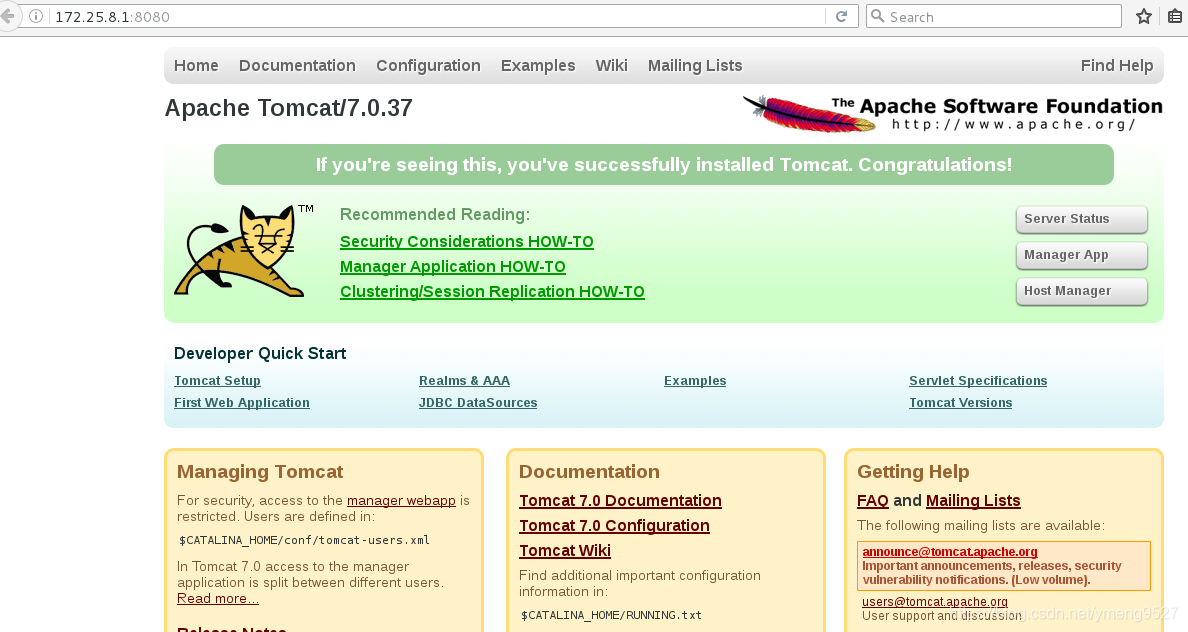This screenshot has width=1188, height=632.
Task: Open the FAQ link in Getting Help
Action: click(873, 501)
